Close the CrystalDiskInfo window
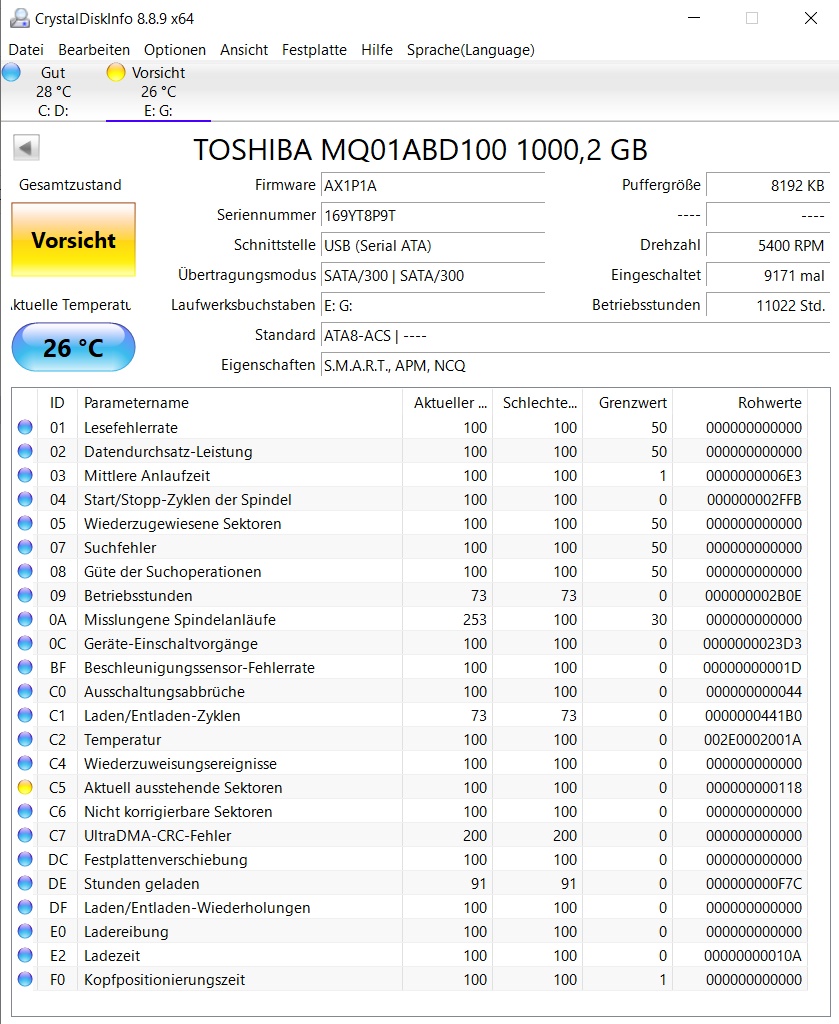839x1024 pixels. 810,18
